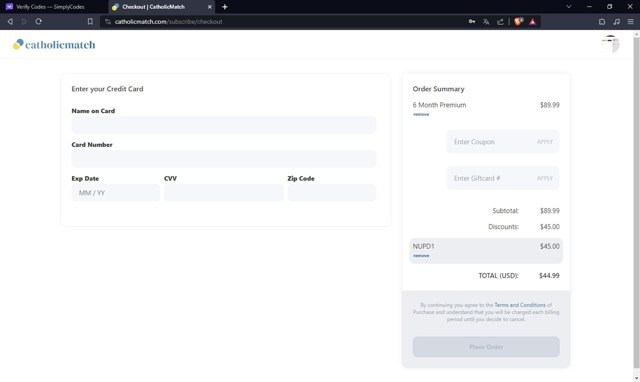Screen dimensions: 640x382
Task: Click the Place Order button
Action: (486, 347)
